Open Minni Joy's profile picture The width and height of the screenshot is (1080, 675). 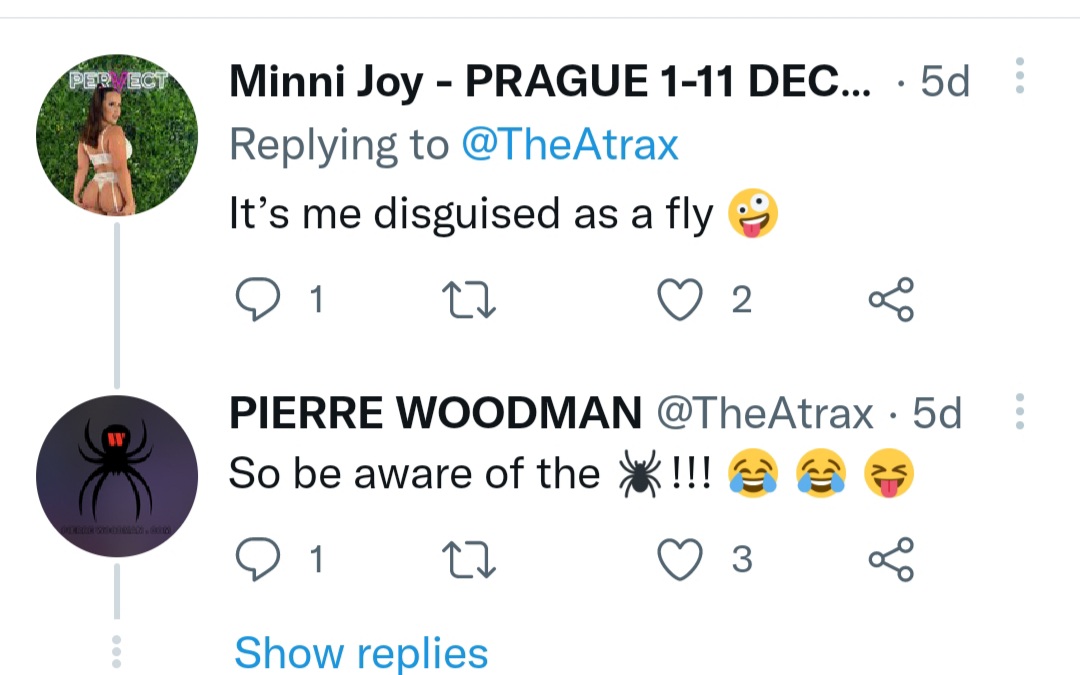point(117,135)
